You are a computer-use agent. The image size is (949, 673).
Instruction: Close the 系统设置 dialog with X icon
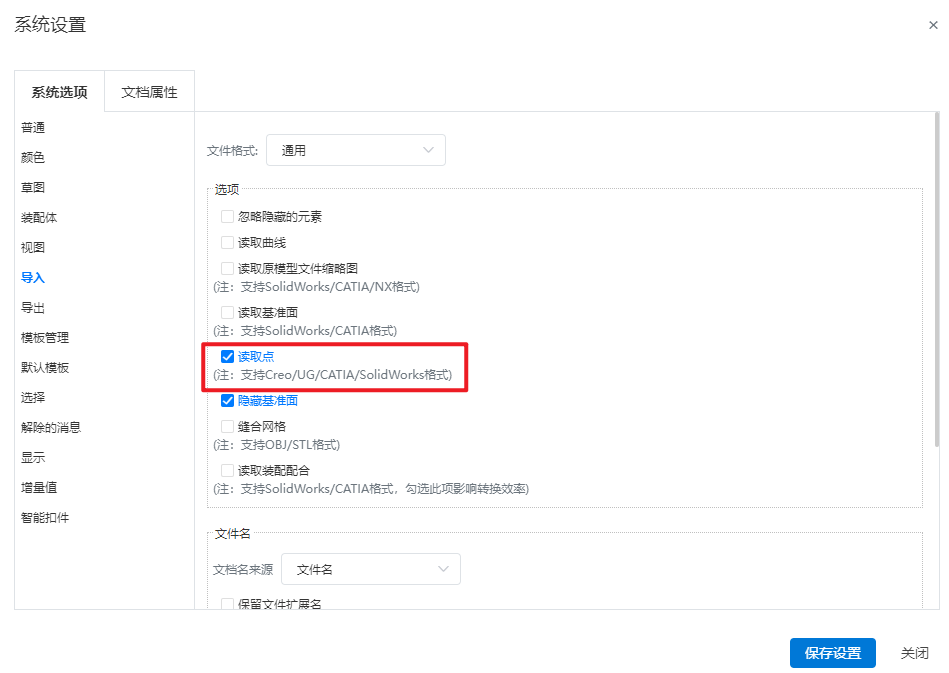pyautogui.click(x=933, y=25)
